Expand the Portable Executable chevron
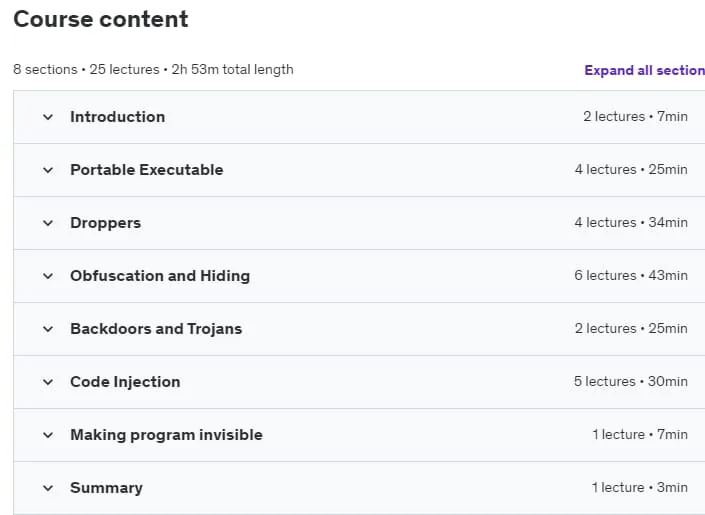705x515 pixels. click(48, 170)
